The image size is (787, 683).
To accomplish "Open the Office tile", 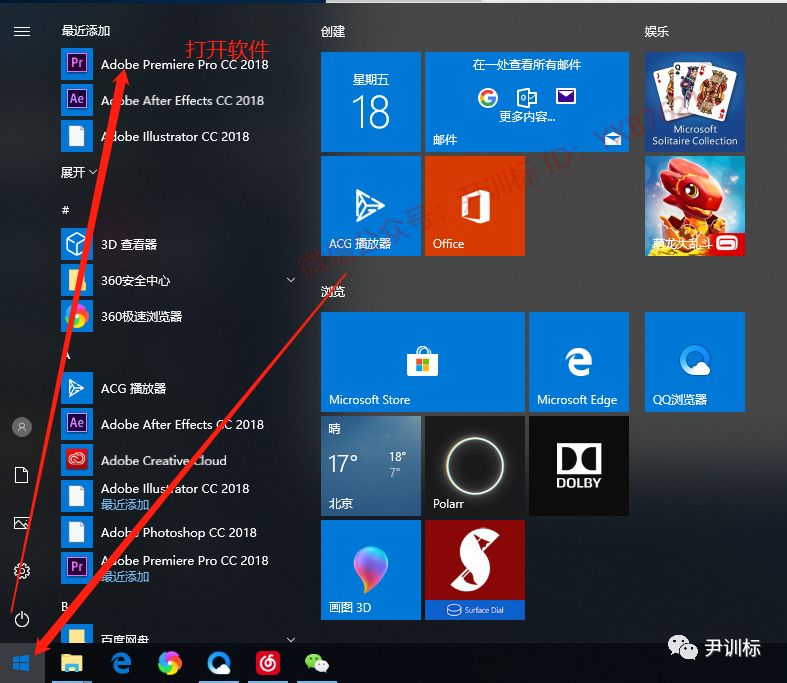I will click(475, 206).
